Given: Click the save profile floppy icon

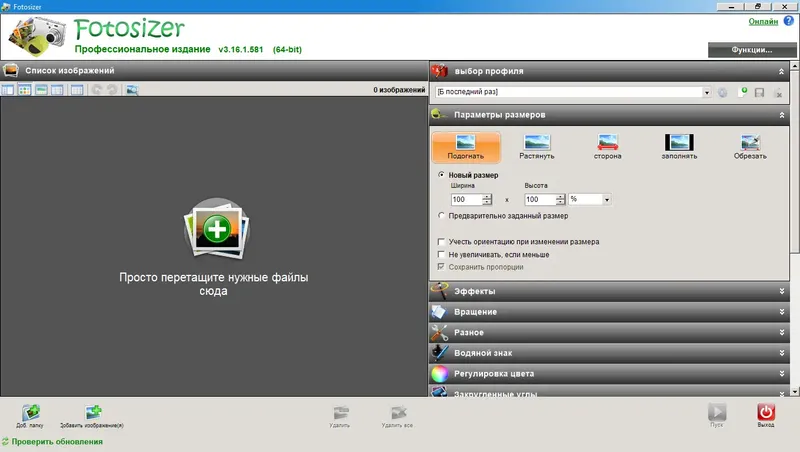Looking at the screenshot, I should coord(759,92).
